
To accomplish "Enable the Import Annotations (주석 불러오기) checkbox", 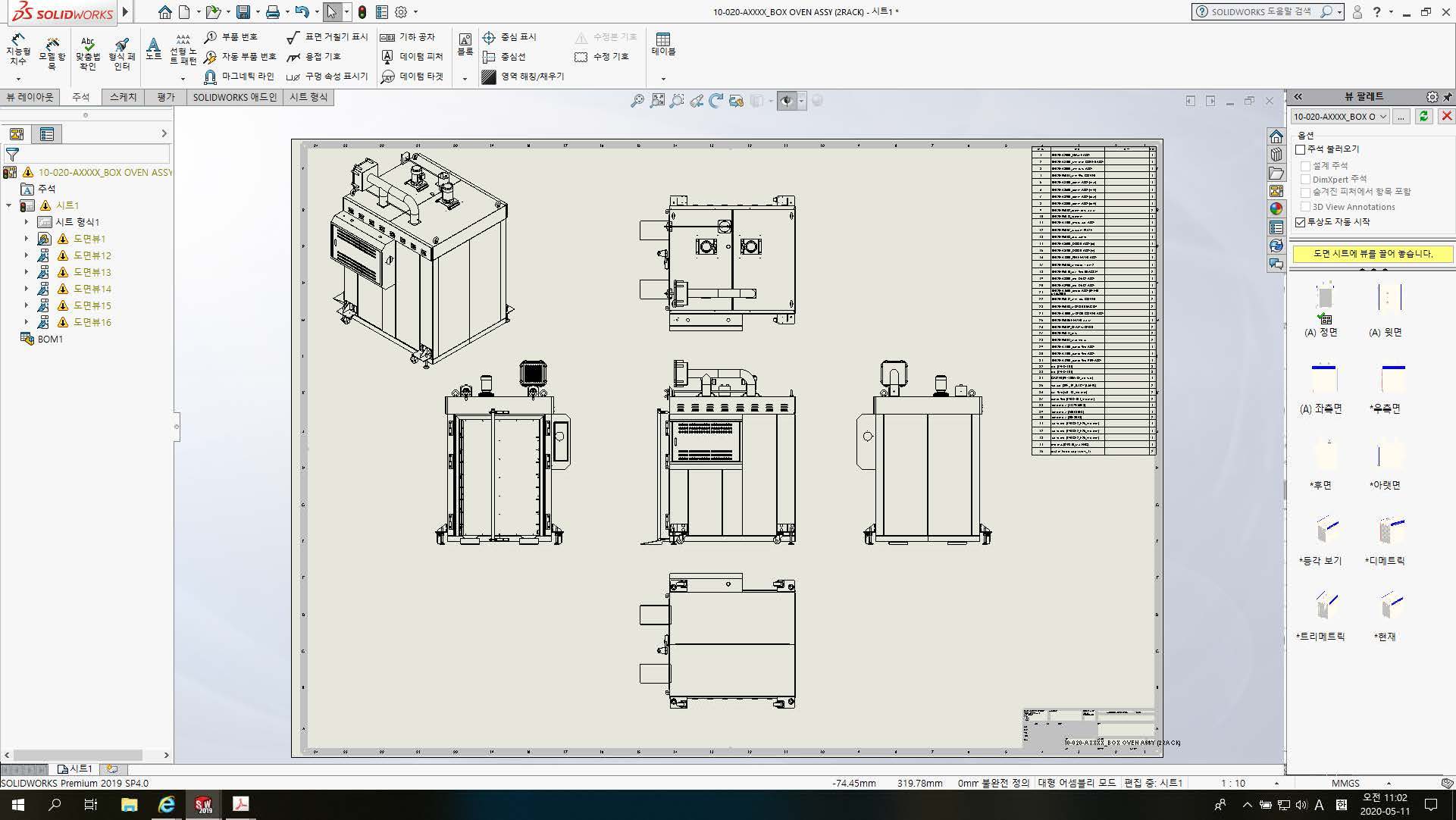I will click(x=1301, y=149).
